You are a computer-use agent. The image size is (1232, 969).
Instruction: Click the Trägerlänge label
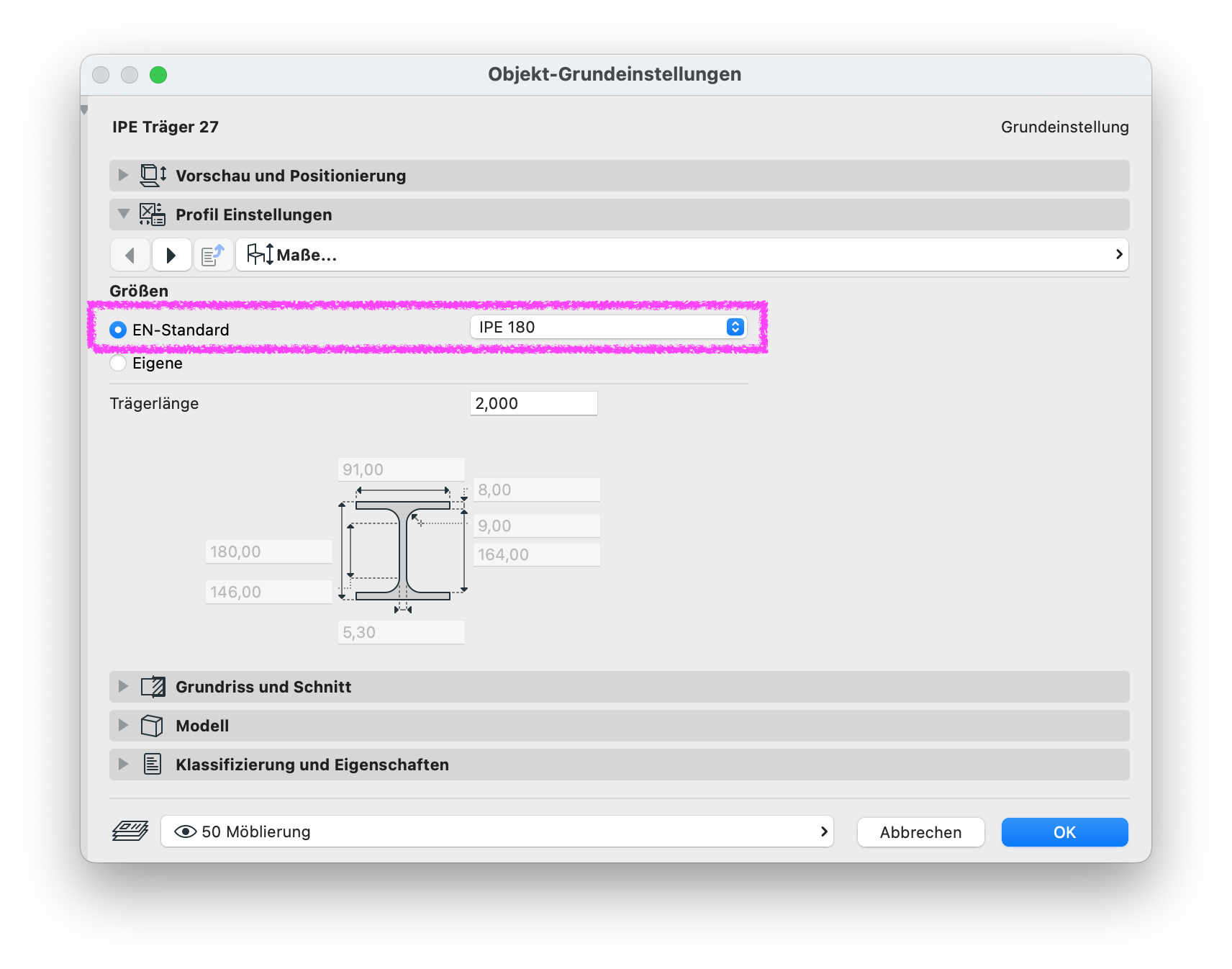click(154, 403)
